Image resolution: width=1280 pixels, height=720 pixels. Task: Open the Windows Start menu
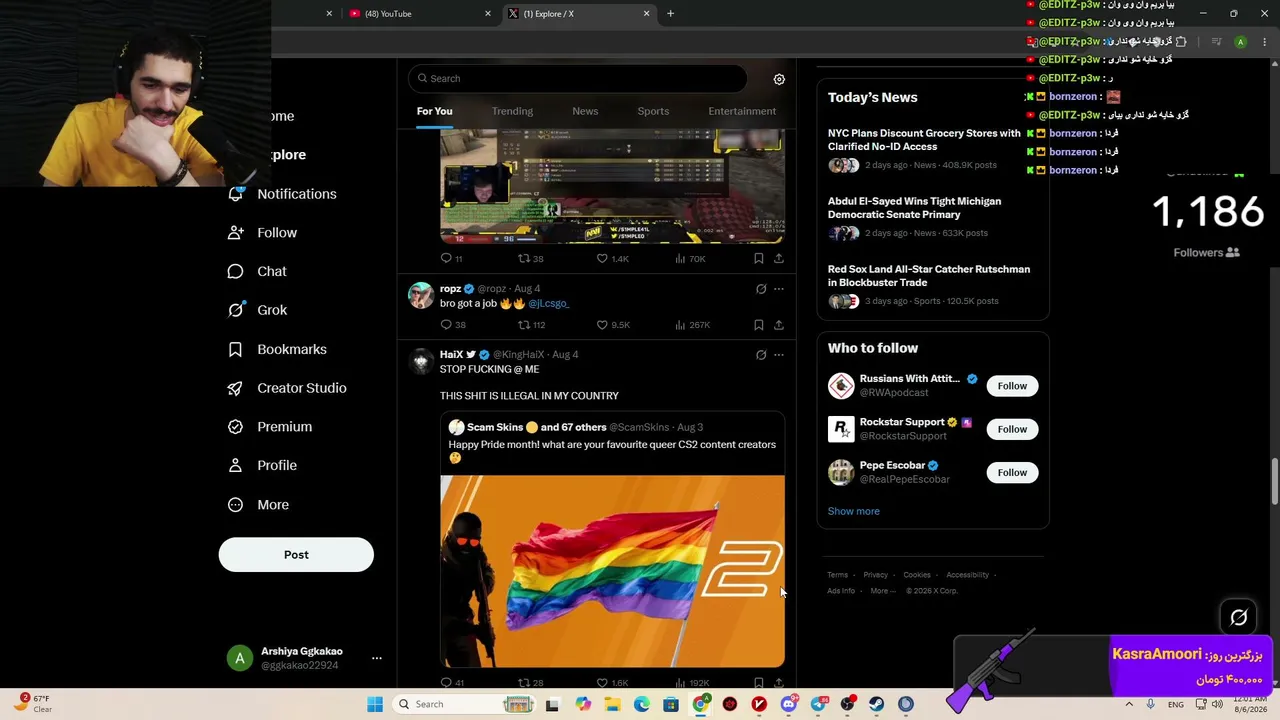coord(375,704)
